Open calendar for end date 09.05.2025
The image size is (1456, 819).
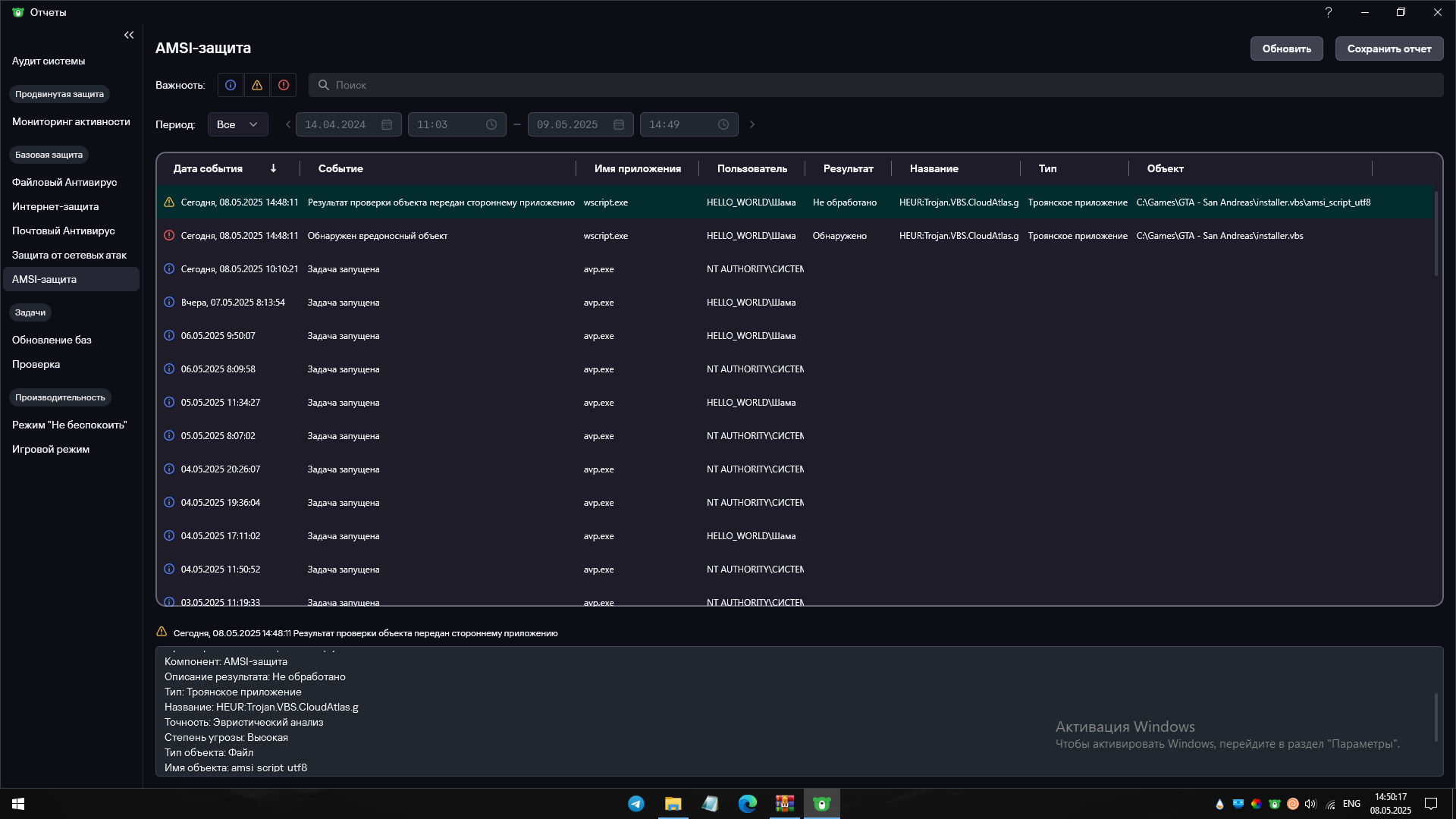point(619,124)
